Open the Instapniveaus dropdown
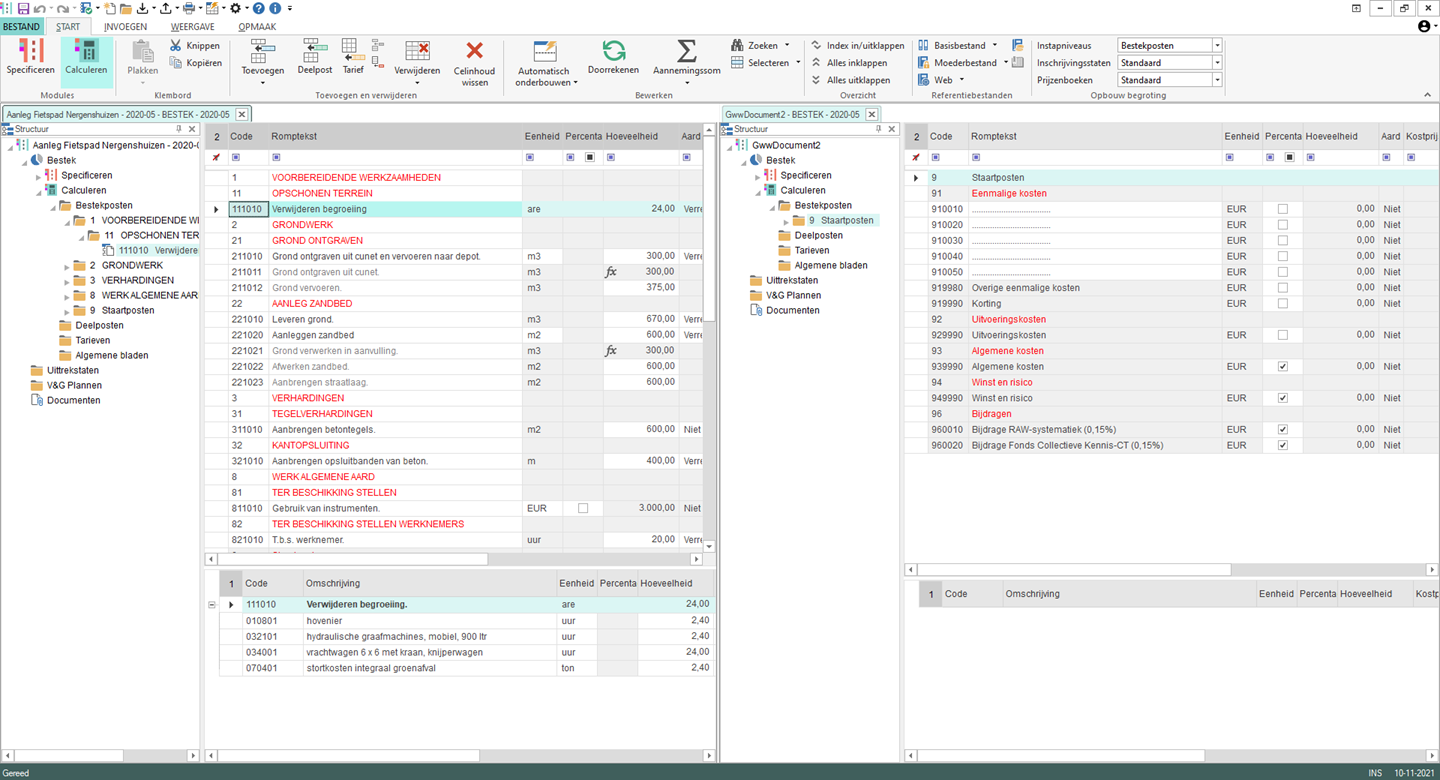Image resolution: width=1440 pixels, height=780 pixels. pyautogui.click(x=1217, y=45)
